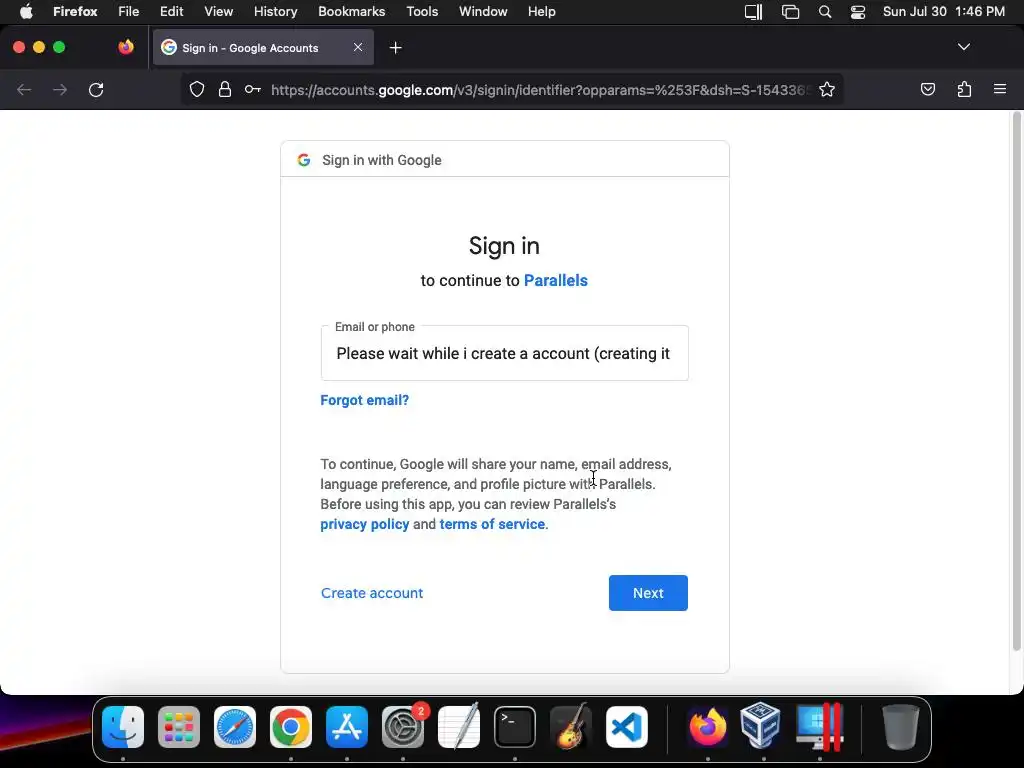
Task: Click the Create account button
Action: click(372, 593)
